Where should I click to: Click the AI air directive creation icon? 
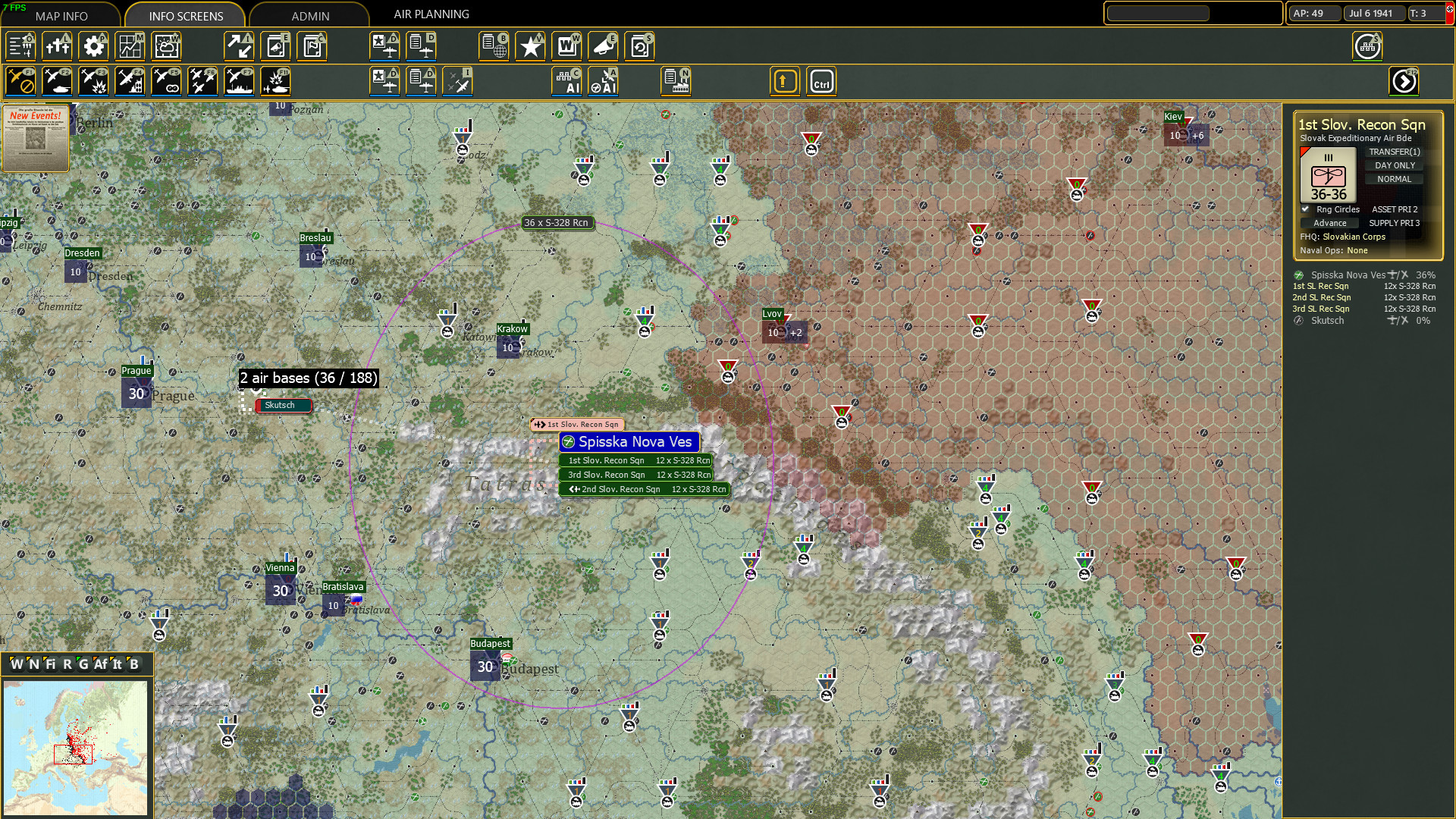(x=566, y=81)
